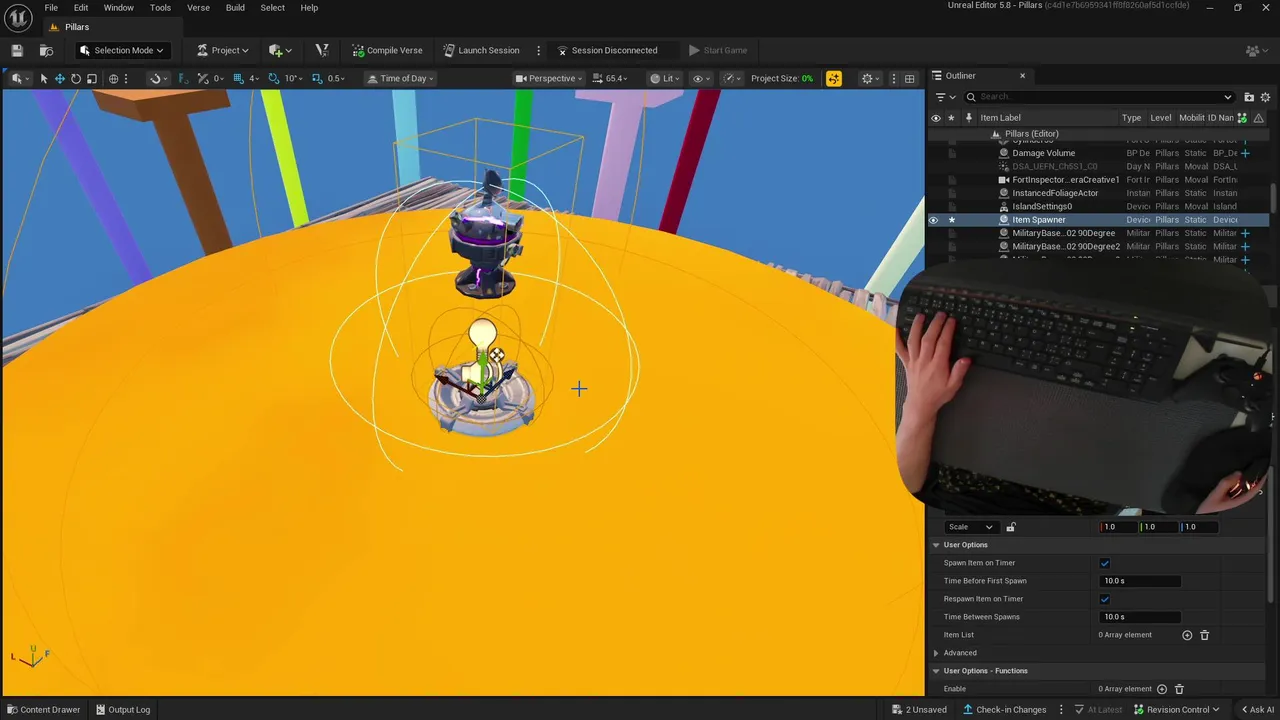Open the session options three-dot menu
Viewport: 1280px width, 720px height.
[x=539, y=50]
